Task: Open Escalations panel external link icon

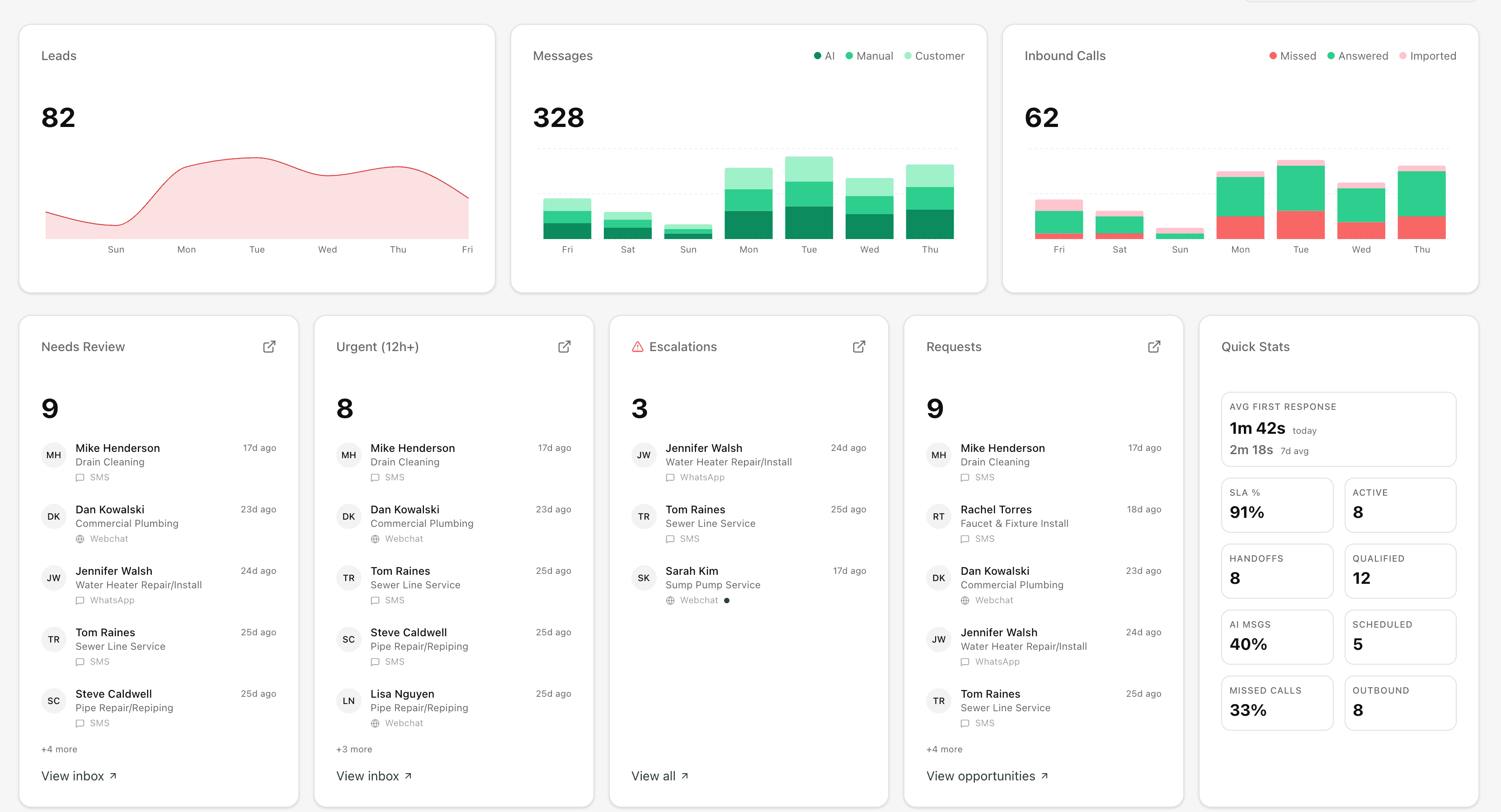Action: (x=858, y=347)
